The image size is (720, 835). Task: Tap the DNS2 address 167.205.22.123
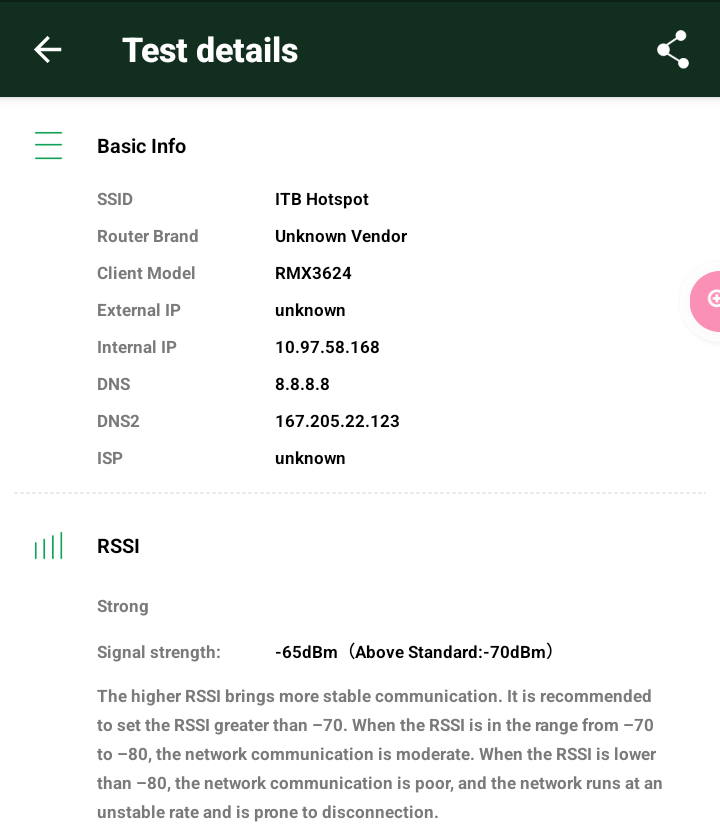[337, 421]
